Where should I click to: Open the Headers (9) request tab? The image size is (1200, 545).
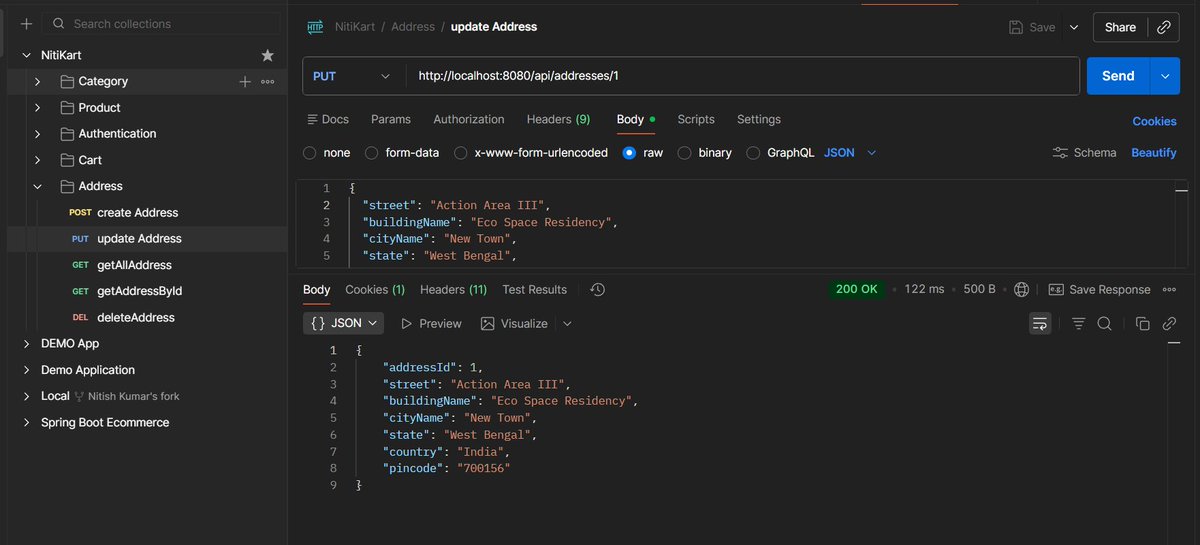(558, 119)
